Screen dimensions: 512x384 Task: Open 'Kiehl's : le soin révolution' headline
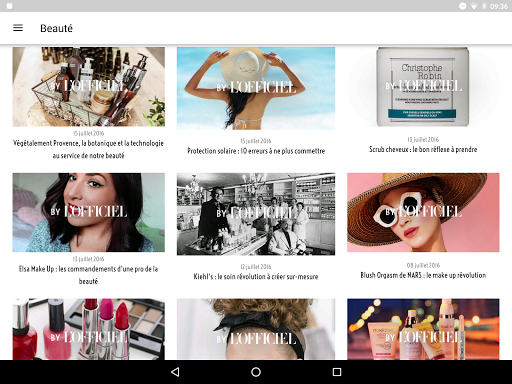[x=256, y=277]
